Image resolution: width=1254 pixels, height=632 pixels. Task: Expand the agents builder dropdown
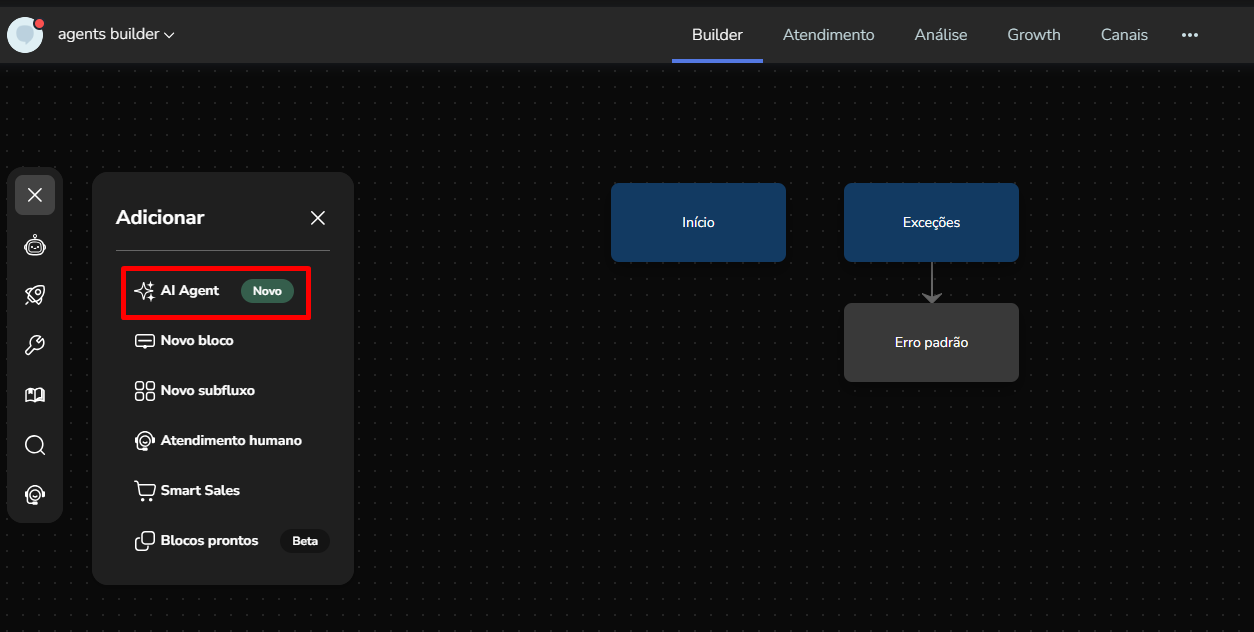(116, 34)
